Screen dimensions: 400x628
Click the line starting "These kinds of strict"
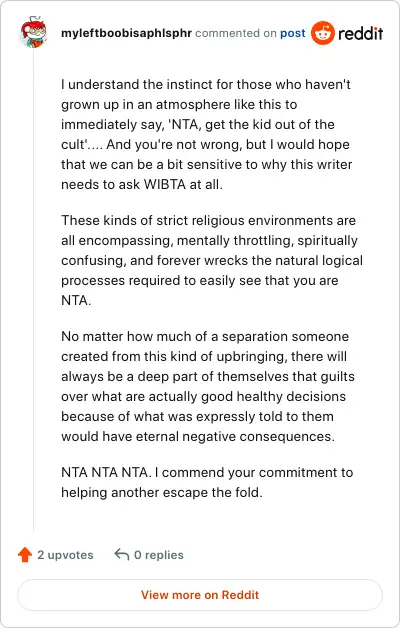coord(208,221)
